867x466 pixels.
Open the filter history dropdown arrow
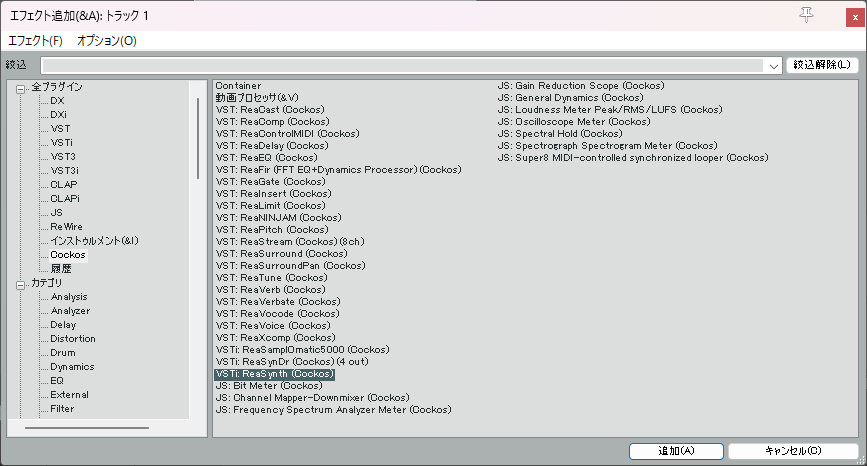(773, 66)
